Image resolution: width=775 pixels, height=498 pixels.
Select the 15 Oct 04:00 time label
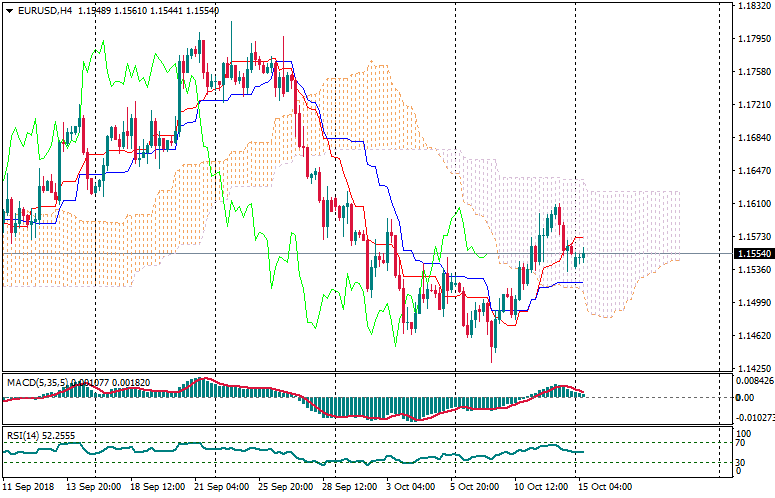coord(603,487)
